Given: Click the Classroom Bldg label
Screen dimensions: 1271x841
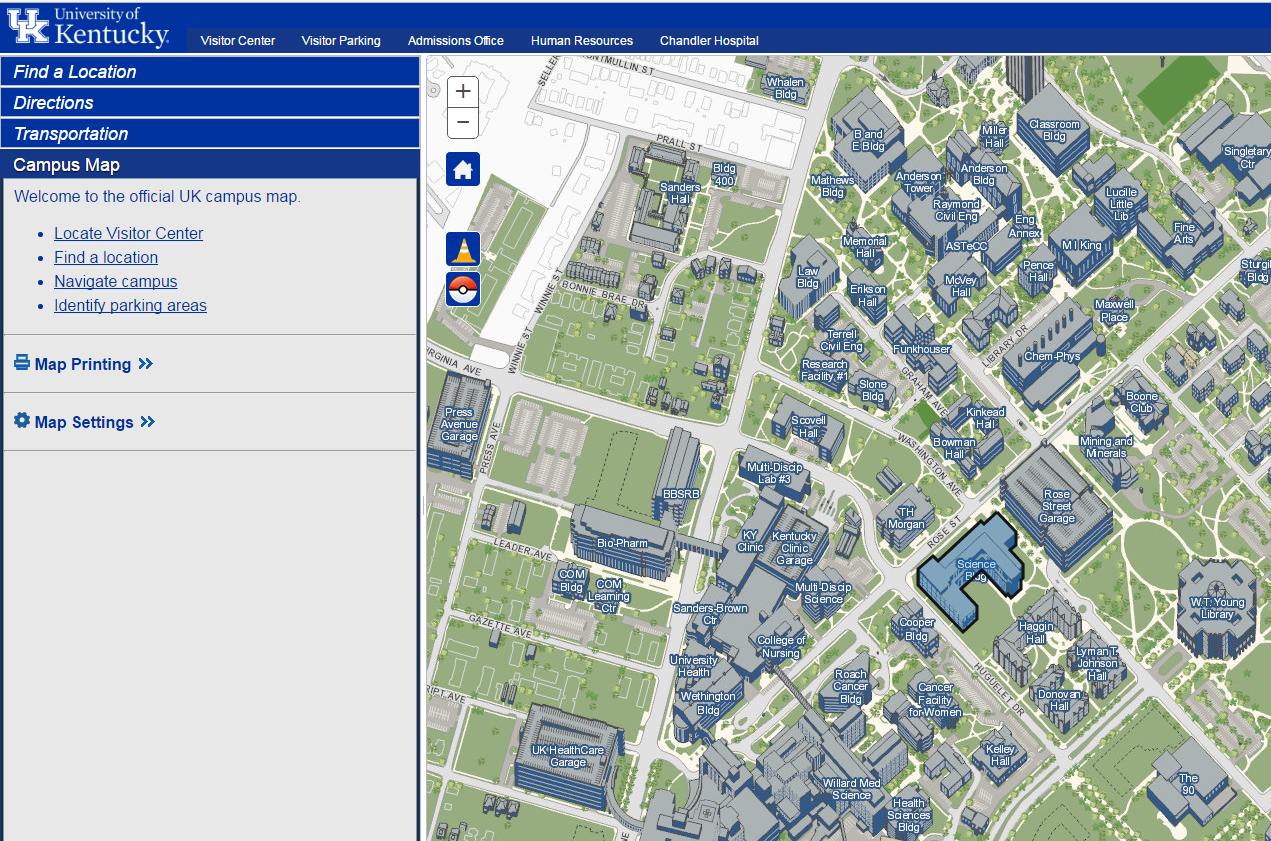Looking at the screenshot, I should (x=1054, y=130).
